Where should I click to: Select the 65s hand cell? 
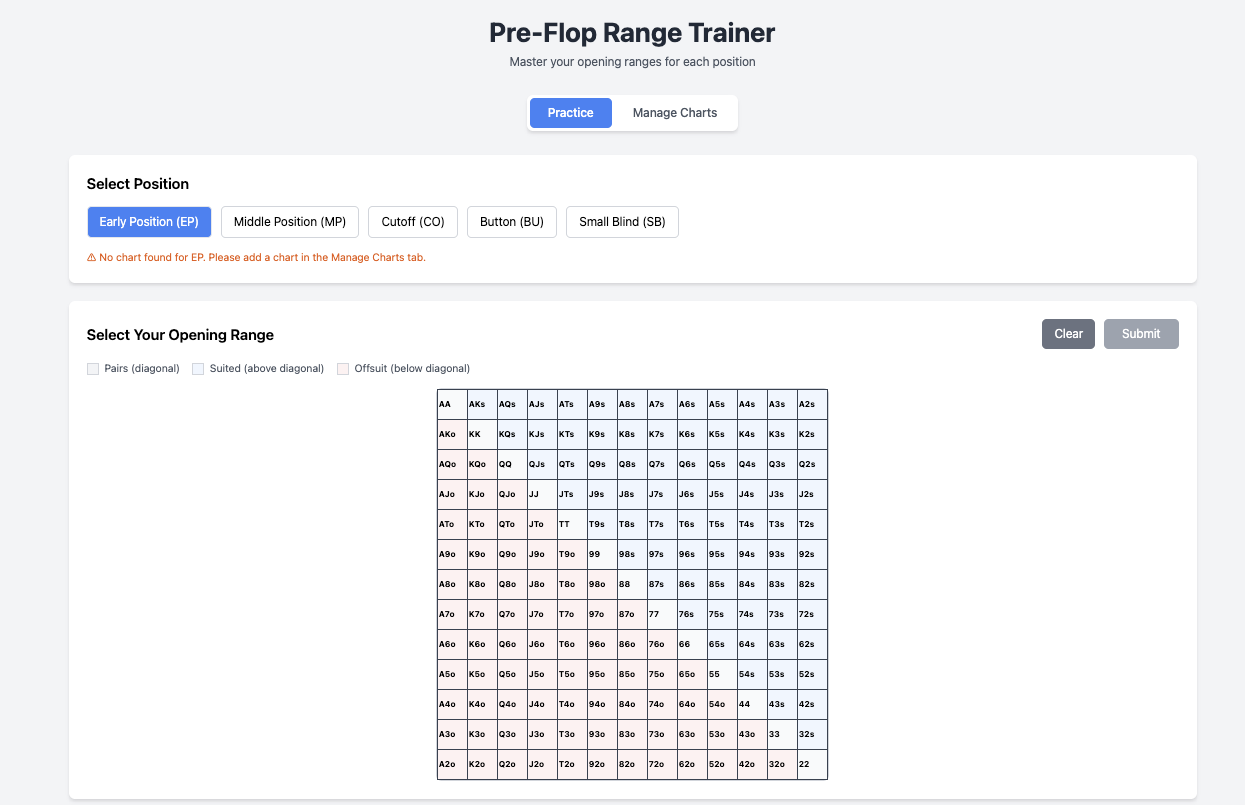click(723, 645)
